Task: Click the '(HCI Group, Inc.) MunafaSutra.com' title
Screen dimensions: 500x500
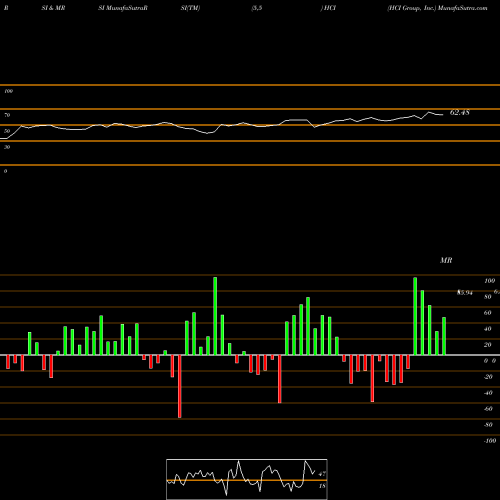Action: coord(437,8)
